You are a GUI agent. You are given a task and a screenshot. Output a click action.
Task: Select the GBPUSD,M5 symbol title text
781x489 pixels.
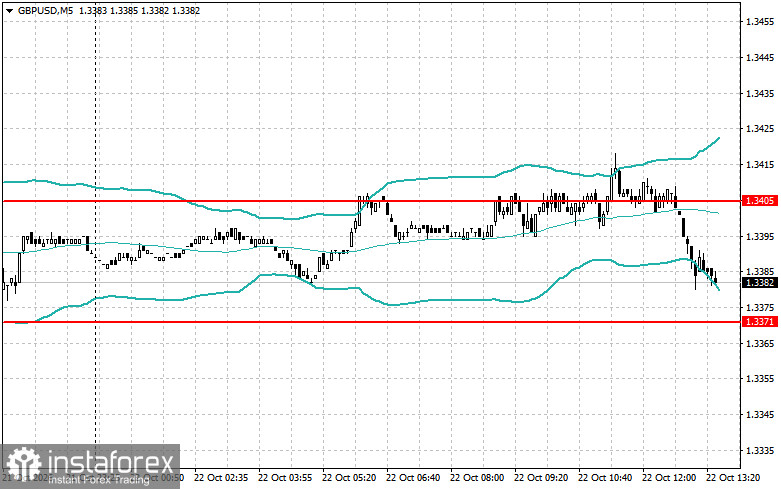click(45, 10)
